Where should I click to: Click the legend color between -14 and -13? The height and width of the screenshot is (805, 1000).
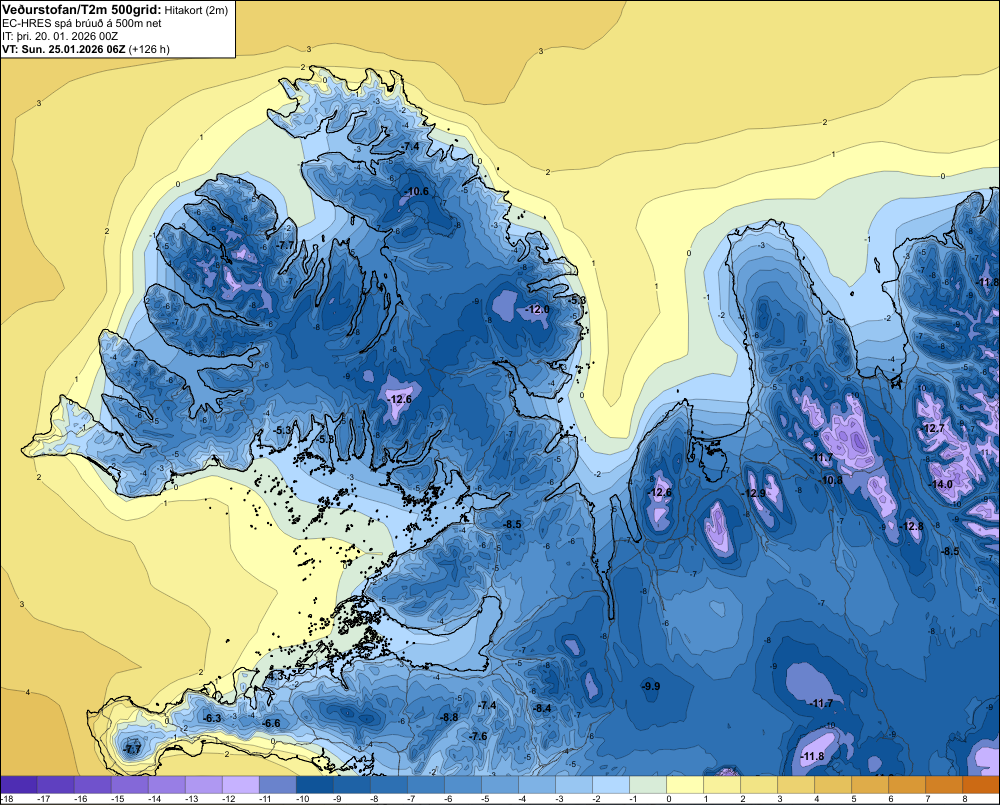coord(166,785)
